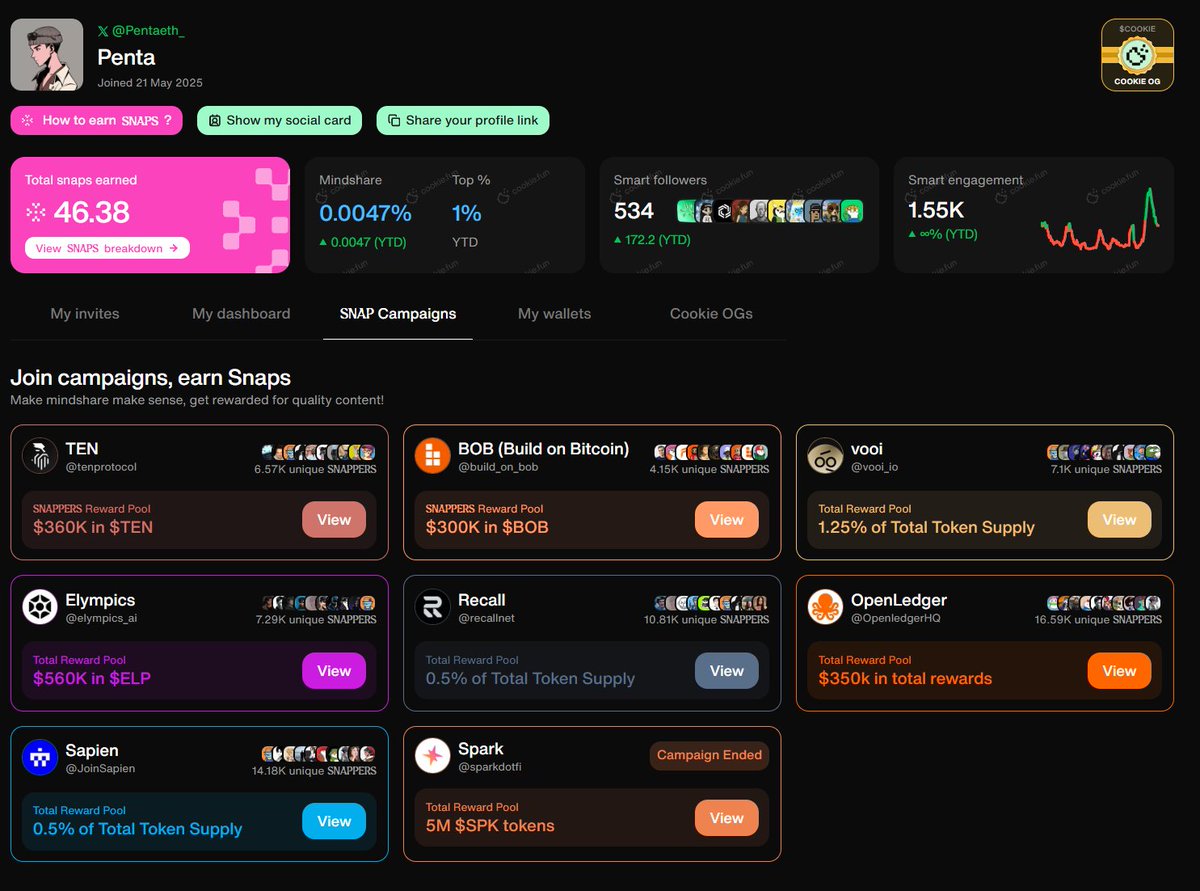1200x891 pixels.
Task: Click the @OpenledgerHQ handle
Action: point(895,618)
